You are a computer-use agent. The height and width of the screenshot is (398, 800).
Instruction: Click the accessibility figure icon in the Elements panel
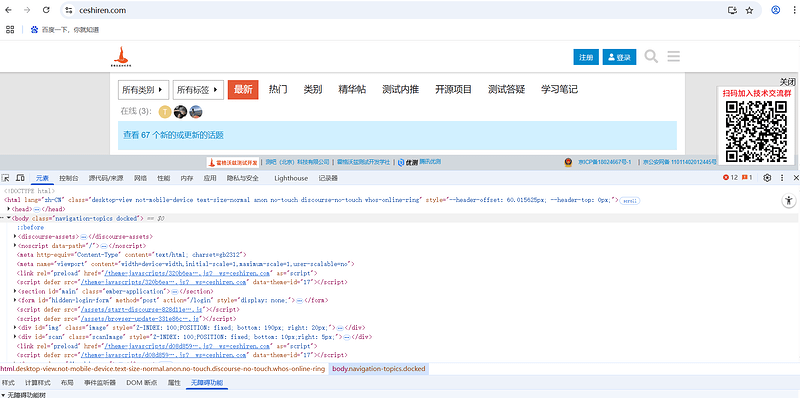tap(789, 201)
